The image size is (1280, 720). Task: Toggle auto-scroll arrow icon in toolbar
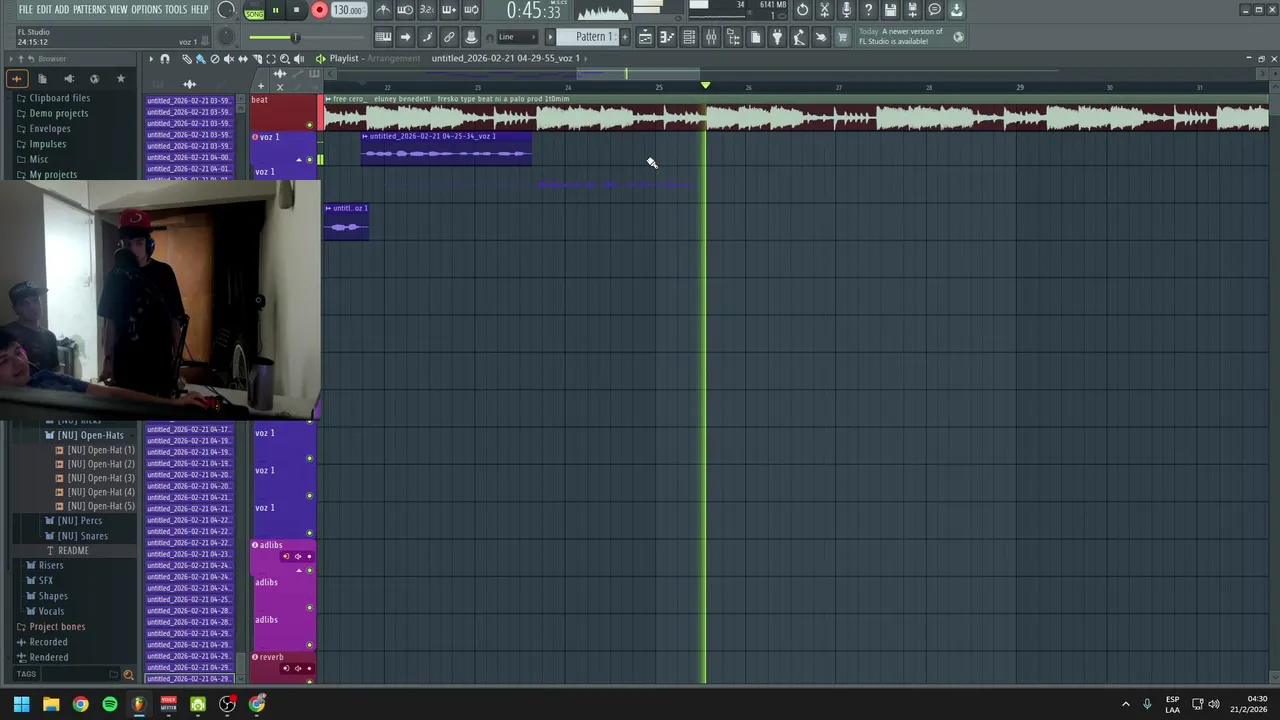[405, 37]
